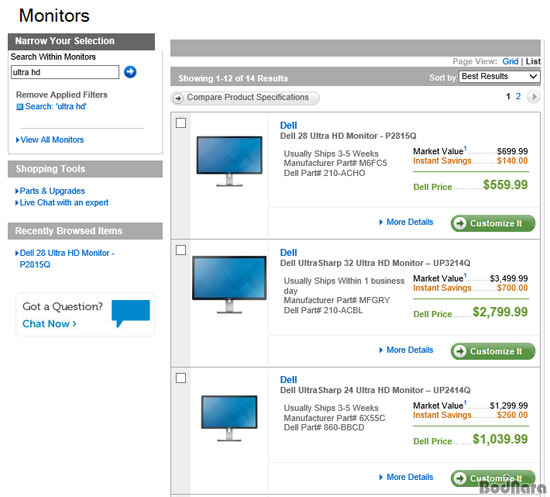The width and height of the screenshot is (550, 497).
Task: Click the Dell 28 Ultra HD monitor image
Action: click(229, 161)
